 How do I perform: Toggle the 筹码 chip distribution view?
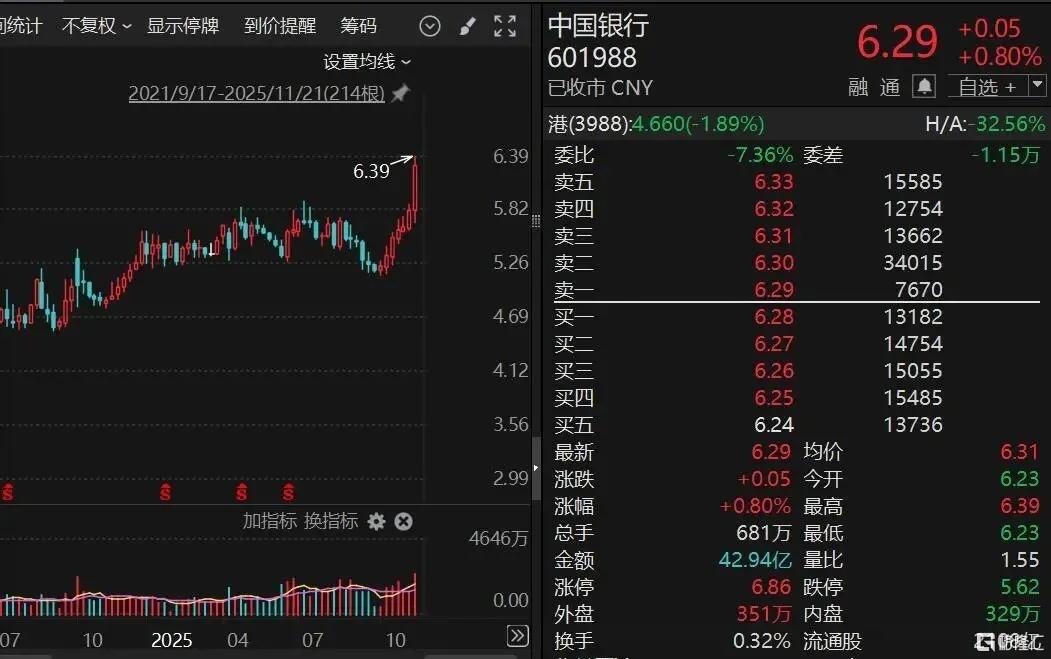359,26
